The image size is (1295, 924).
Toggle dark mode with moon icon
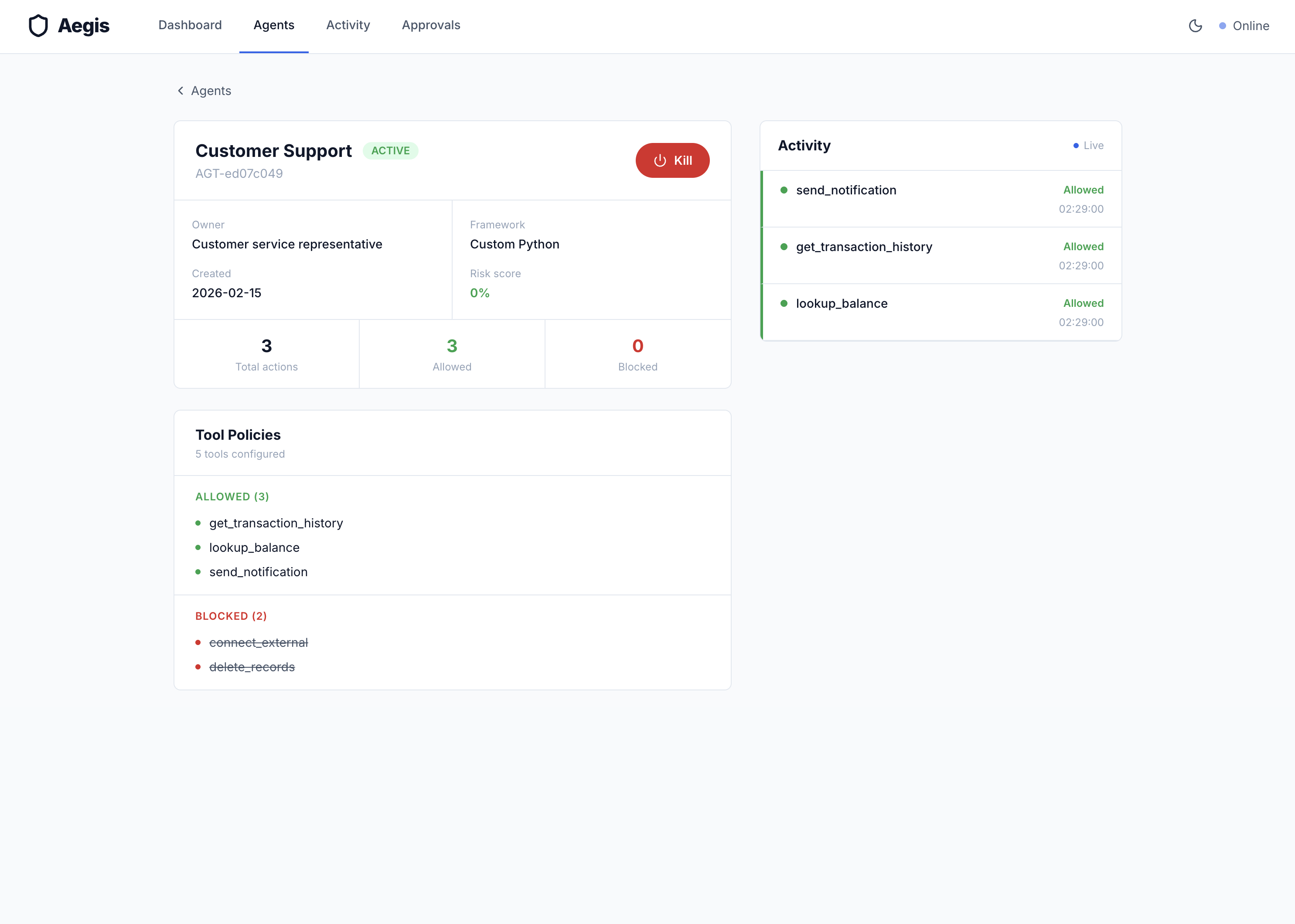1195,26
